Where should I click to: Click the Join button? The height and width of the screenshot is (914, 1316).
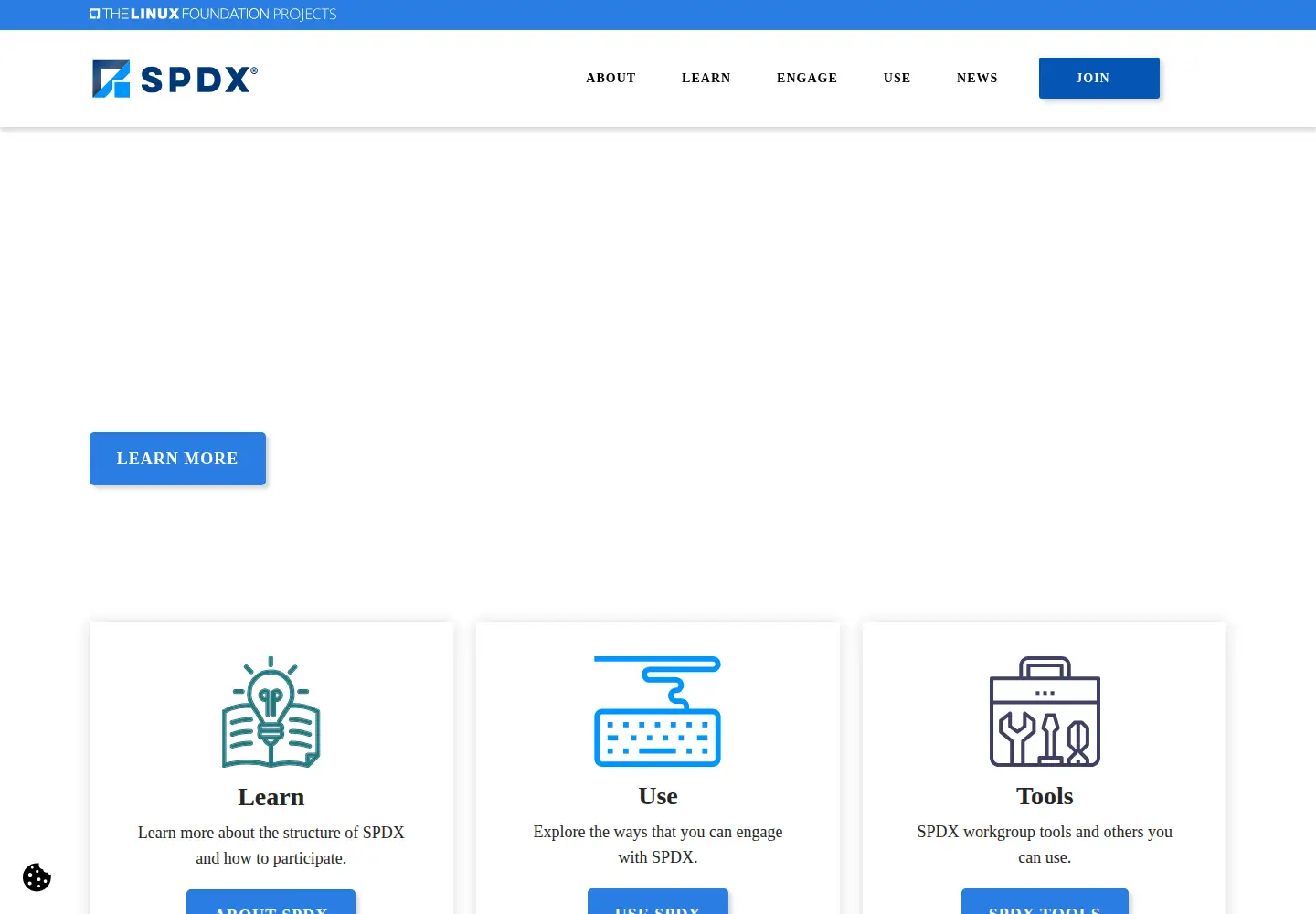[x=1099, y=78]
